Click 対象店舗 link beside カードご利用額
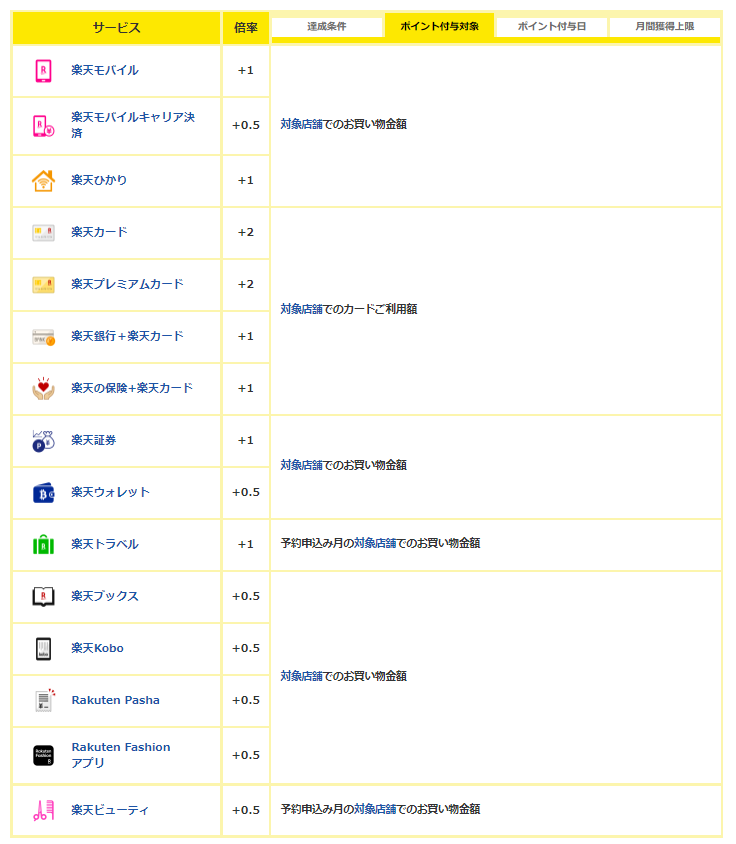 click(x=302, y=310)
